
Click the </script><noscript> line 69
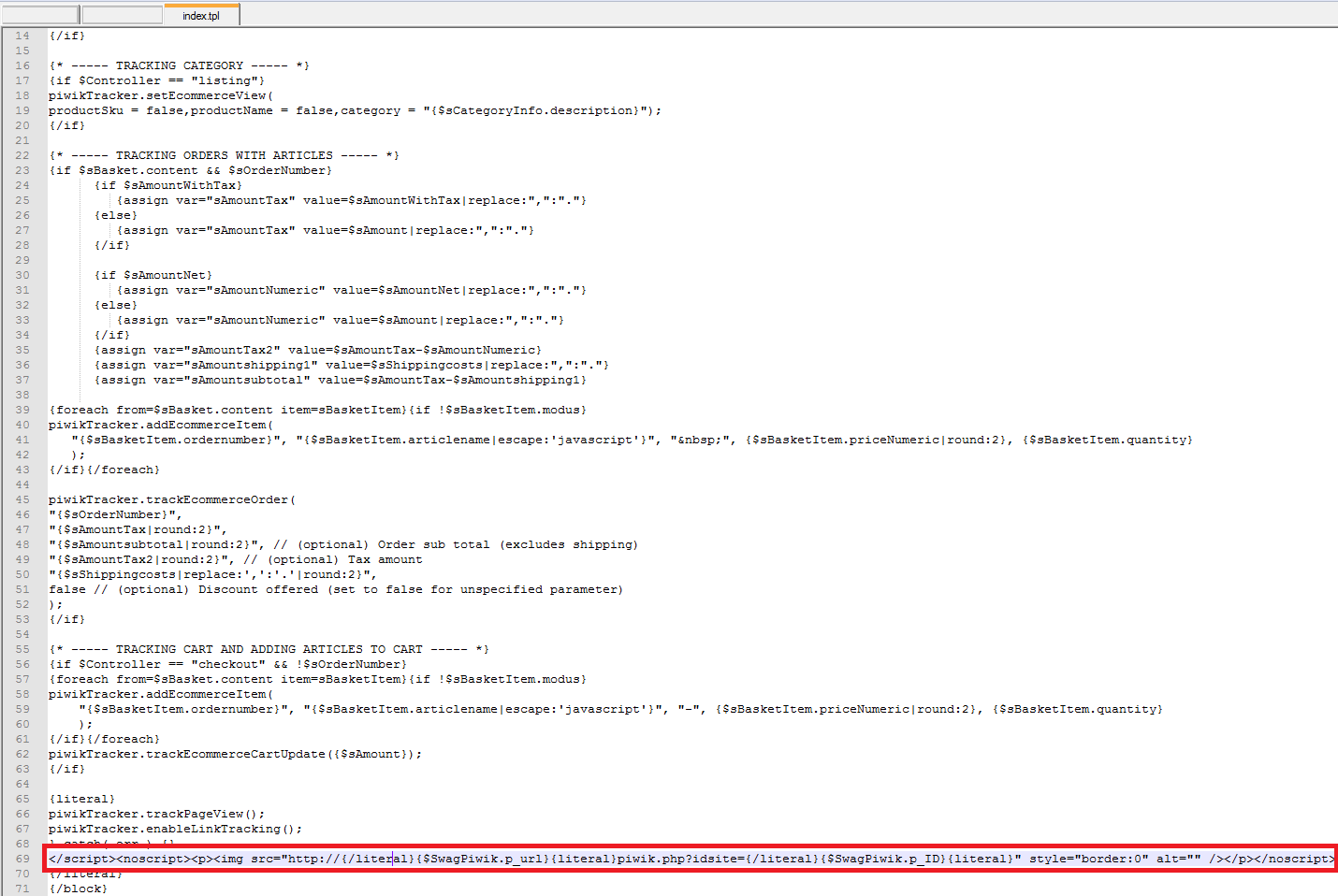click(x=692, y=859)
